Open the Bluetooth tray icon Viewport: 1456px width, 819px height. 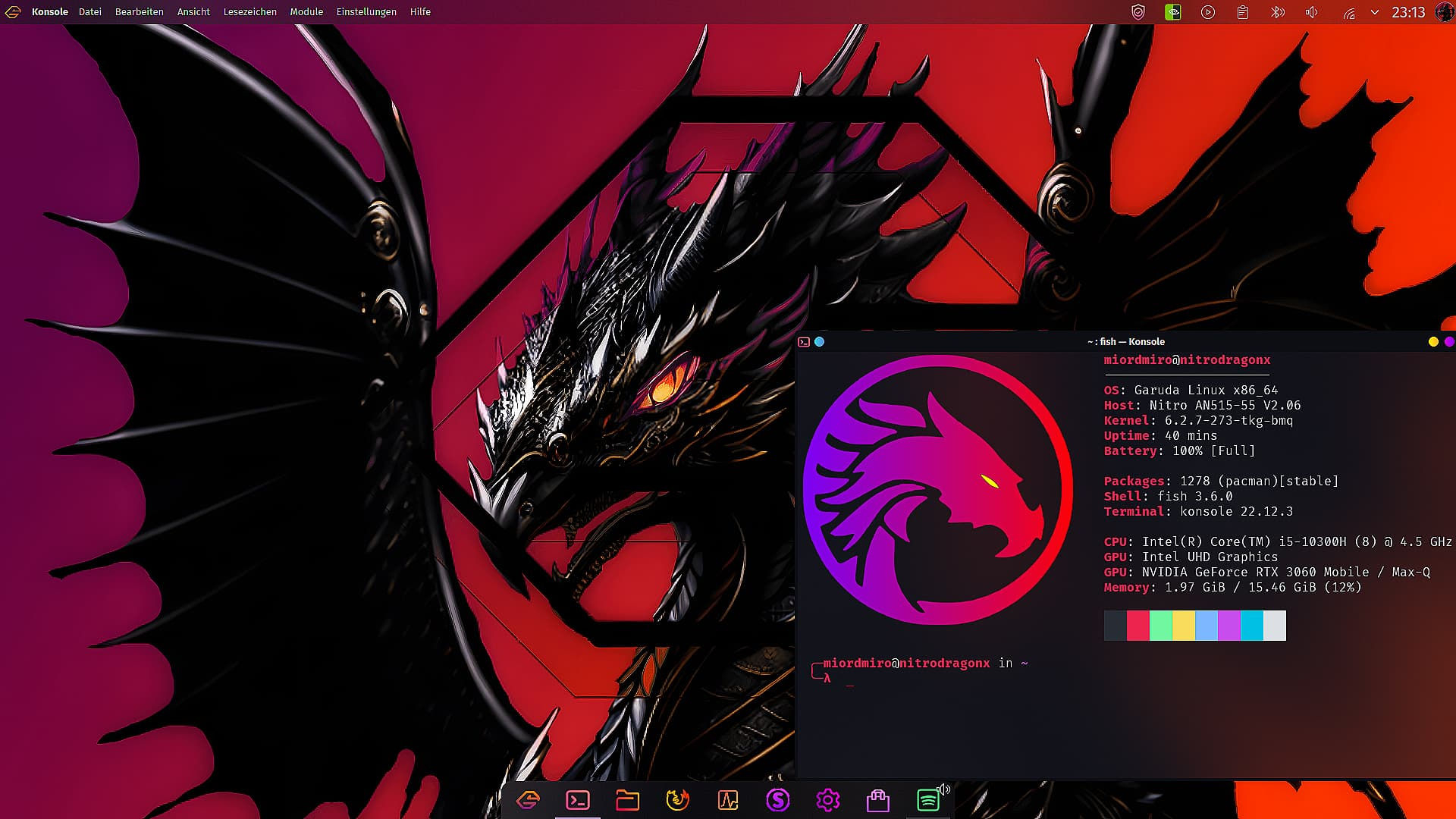click(1278, 12)
